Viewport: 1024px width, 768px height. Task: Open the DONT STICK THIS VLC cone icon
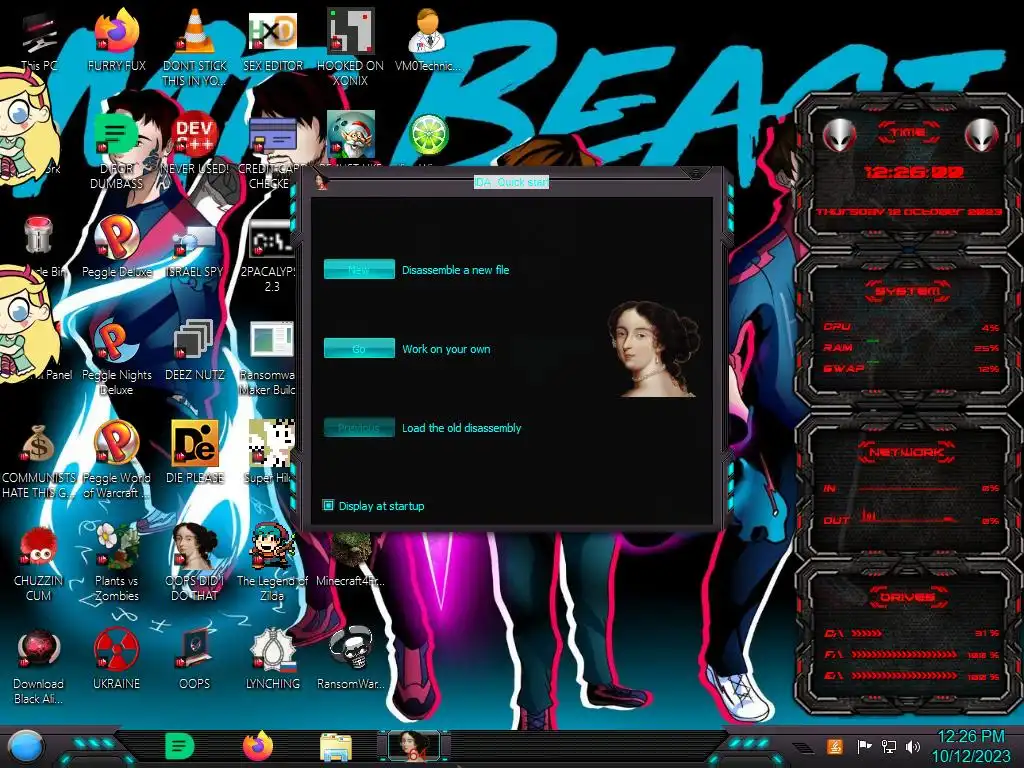(x=195, y=31)
